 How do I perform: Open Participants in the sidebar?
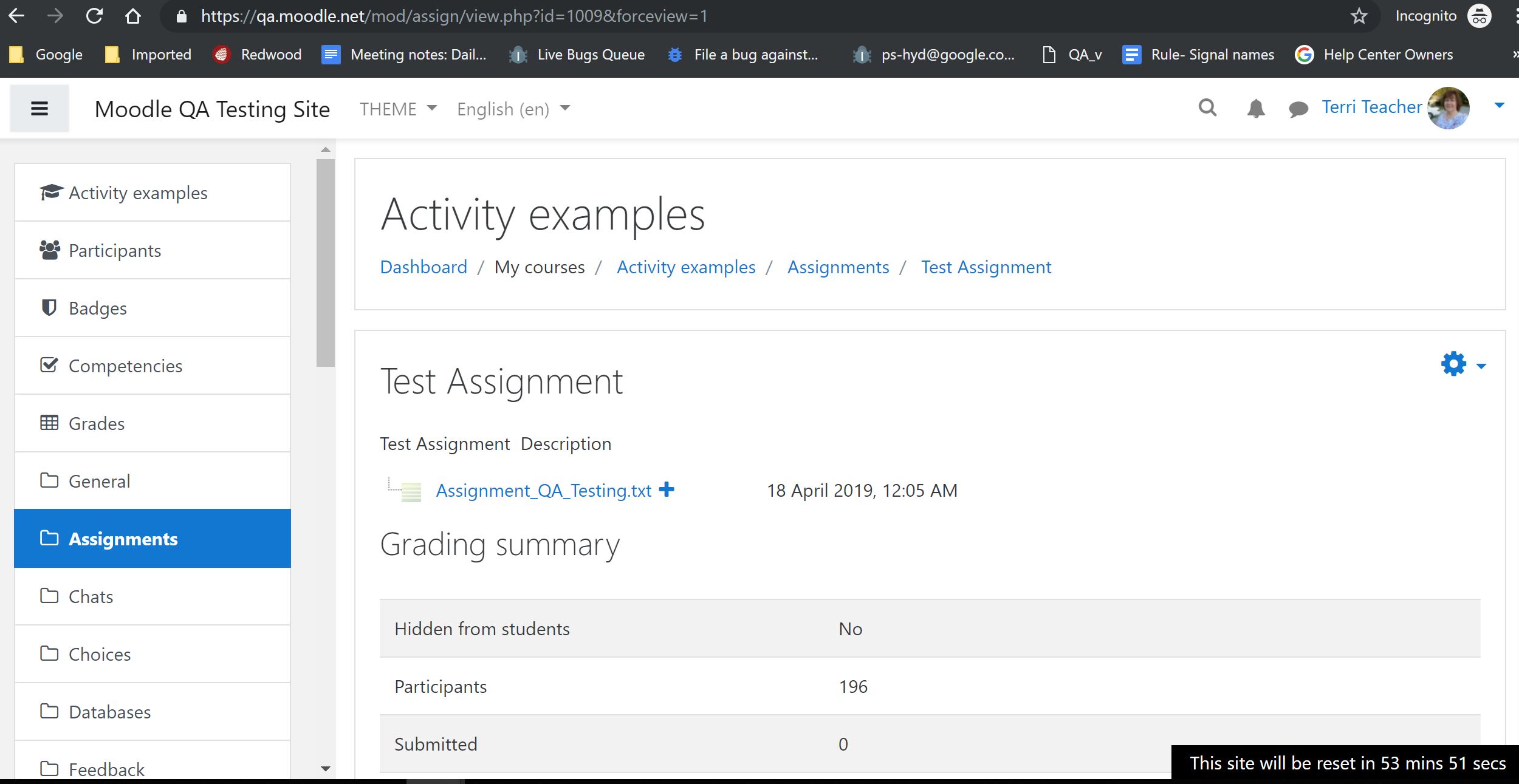pyautogui.click(x=153, y=250)
